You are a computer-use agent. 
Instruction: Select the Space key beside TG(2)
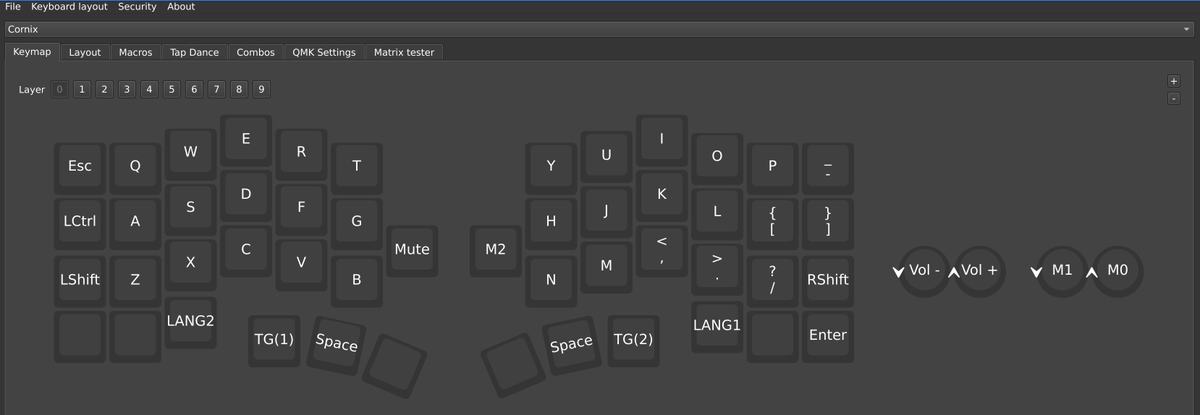[571, 344]
